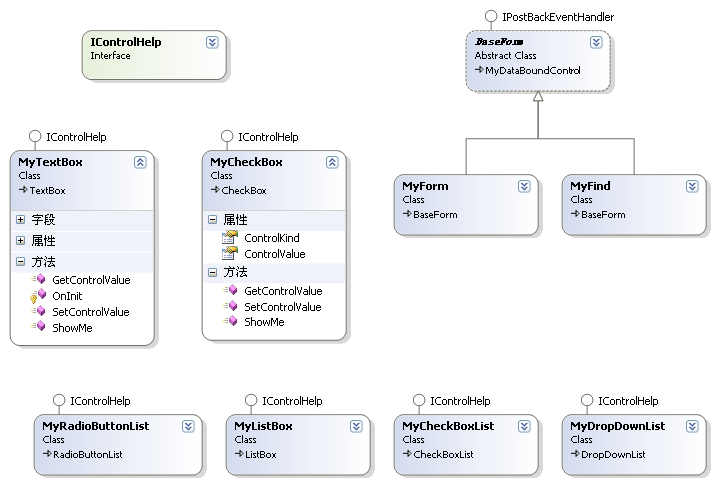Image resolution: width=715 pixels, height=484 pixels.
Task: Click the IControlHelp lollipop above MyRadioButtonList
Action: (x=58, y=400)
